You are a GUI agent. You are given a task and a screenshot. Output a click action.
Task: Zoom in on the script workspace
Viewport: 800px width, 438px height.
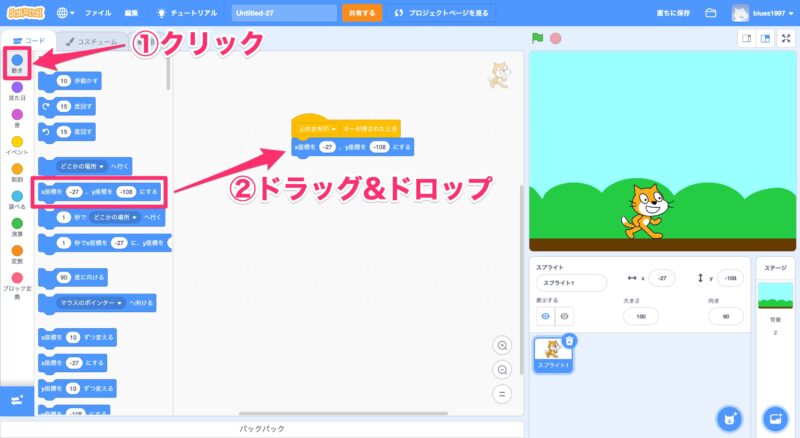coord(503,345)
